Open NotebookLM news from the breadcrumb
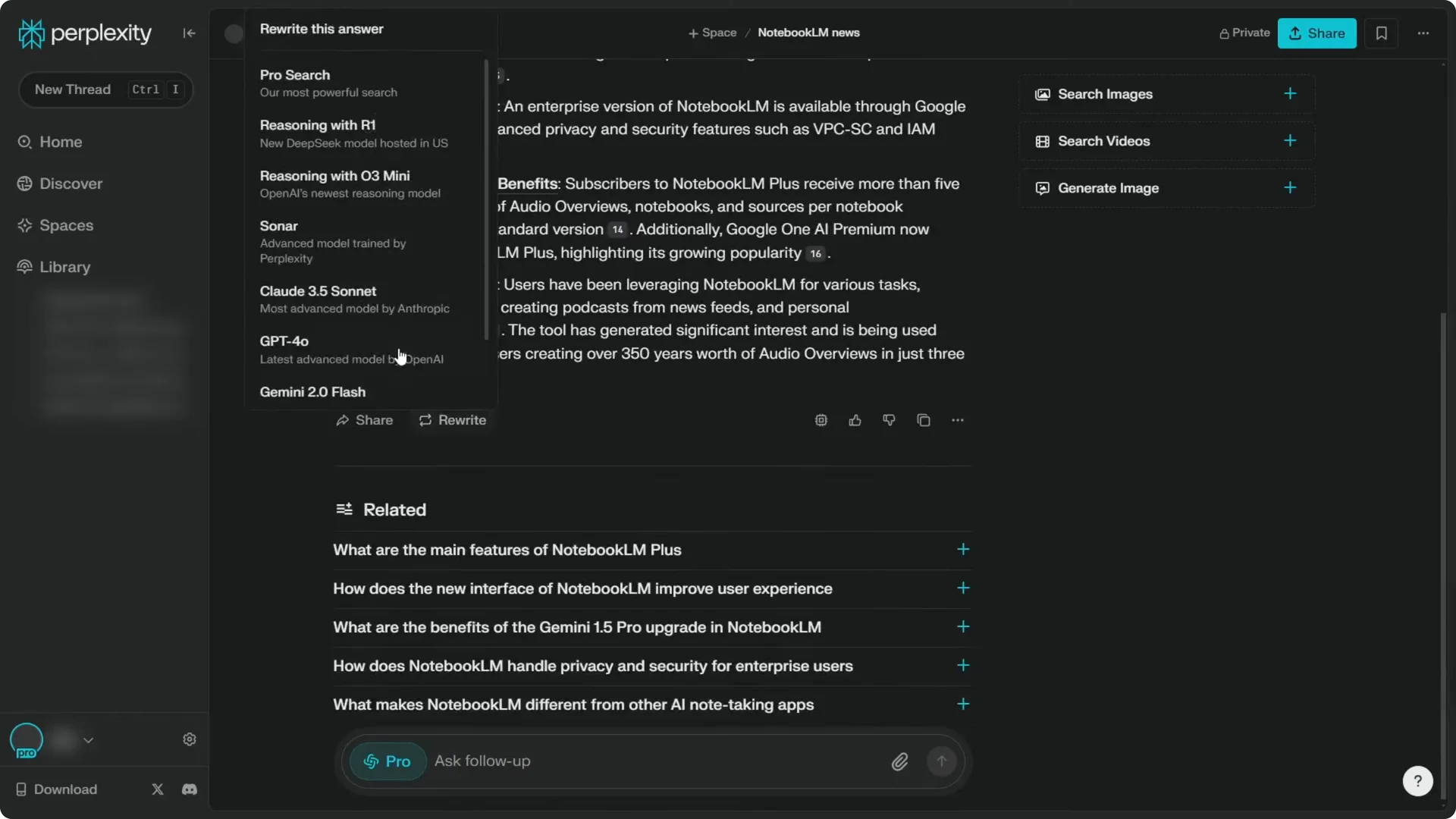Image resolution: width=1456 pixels, height=819 pixels. coord(808,33)
